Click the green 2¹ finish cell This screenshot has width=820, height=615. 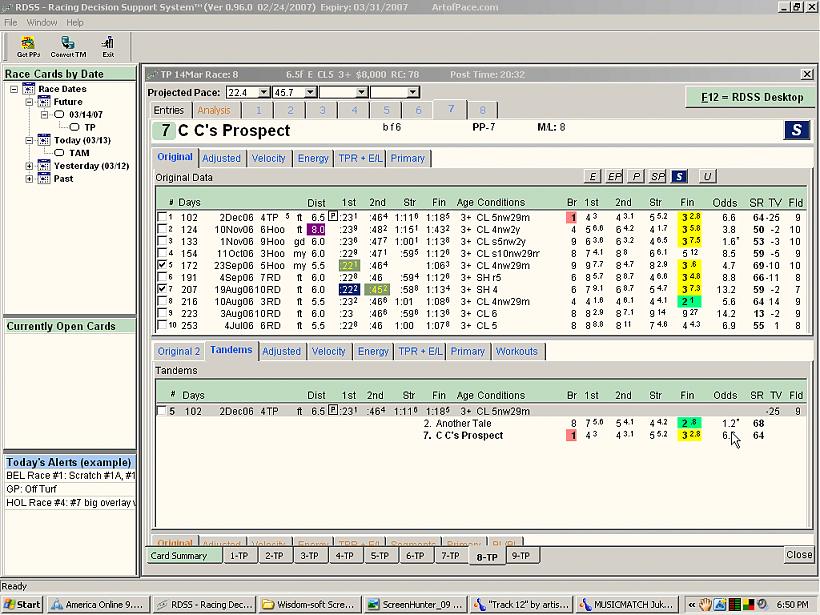click(x=688, y=301)
